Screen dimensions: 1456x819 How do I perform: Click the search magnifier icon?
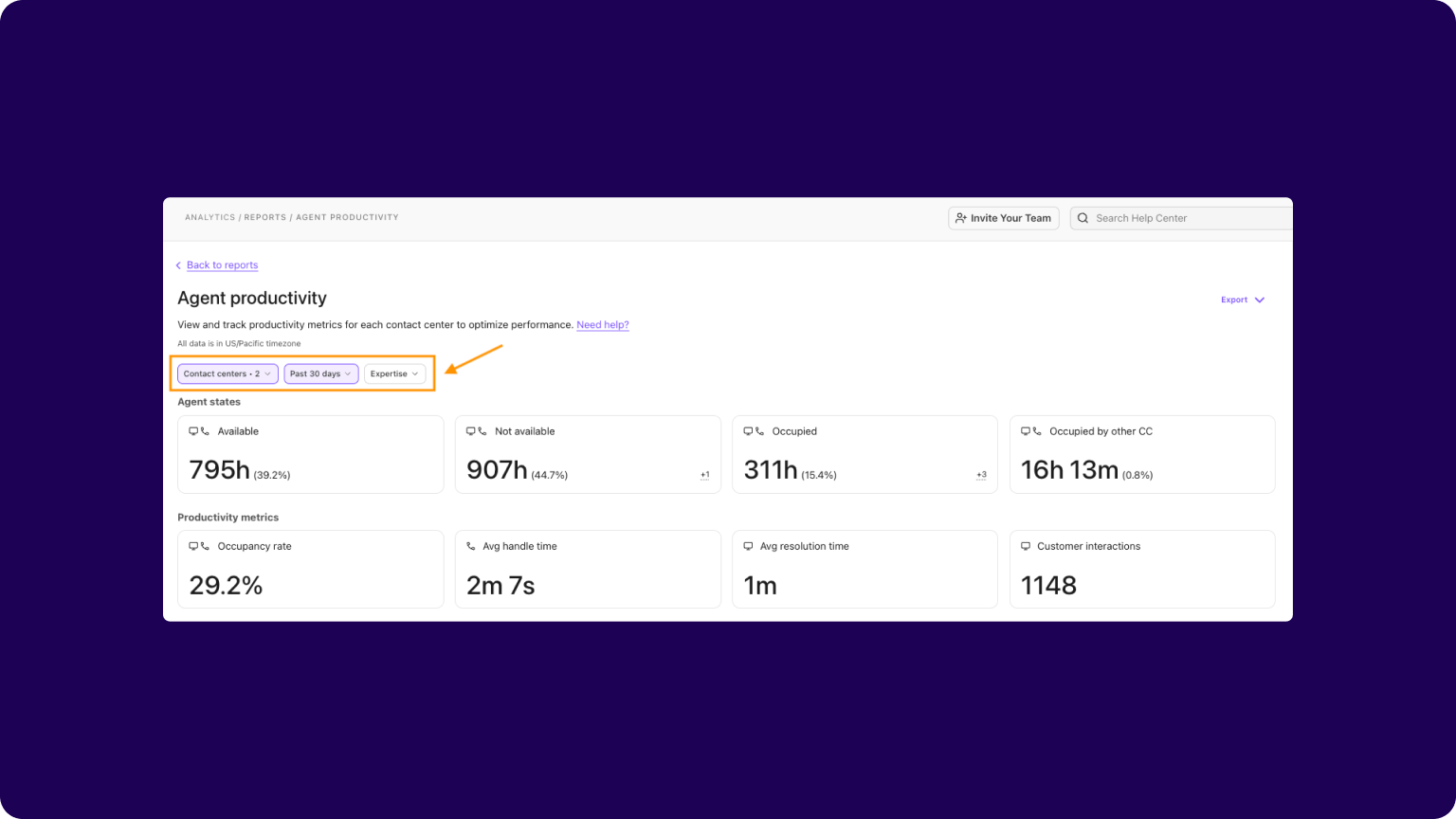(x=1083, y=218)
